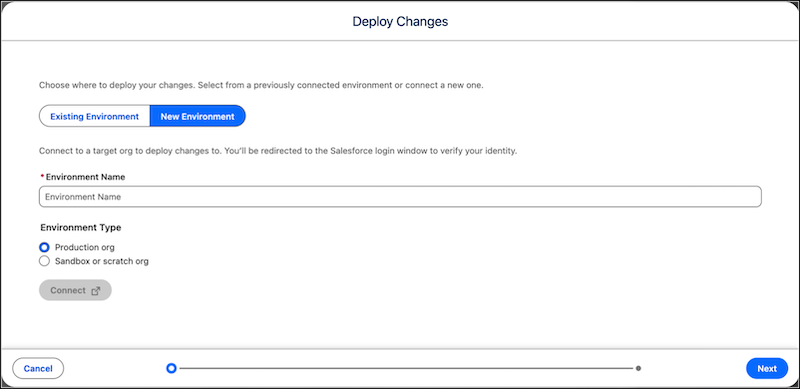Proceed with the Next button
The image size is (800, 389).
767,369
